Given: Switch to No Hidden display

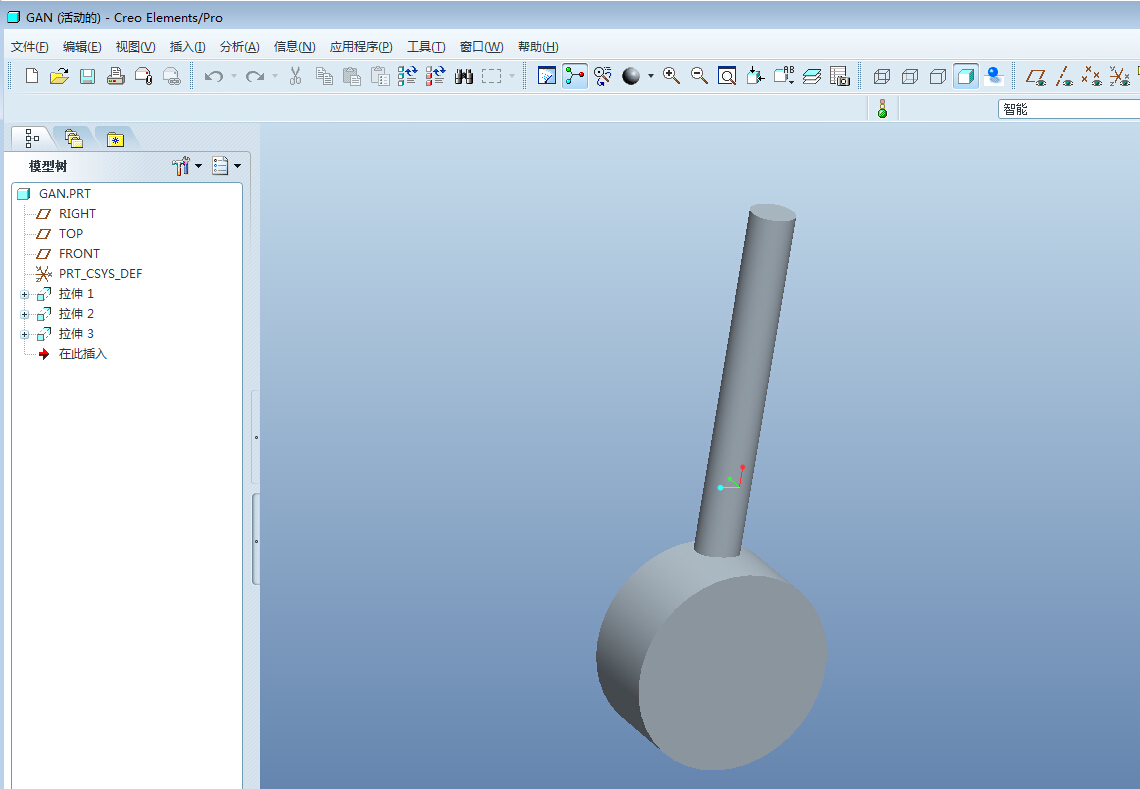Looking at the screenshot, I should pos(938,76).
